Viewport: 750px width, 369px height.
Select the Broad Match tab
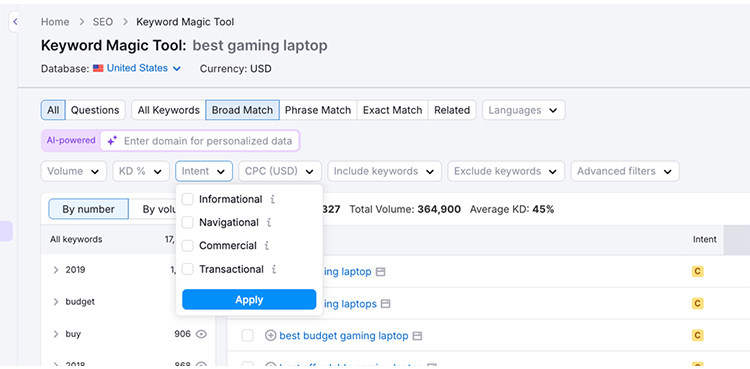click(243, 110)
